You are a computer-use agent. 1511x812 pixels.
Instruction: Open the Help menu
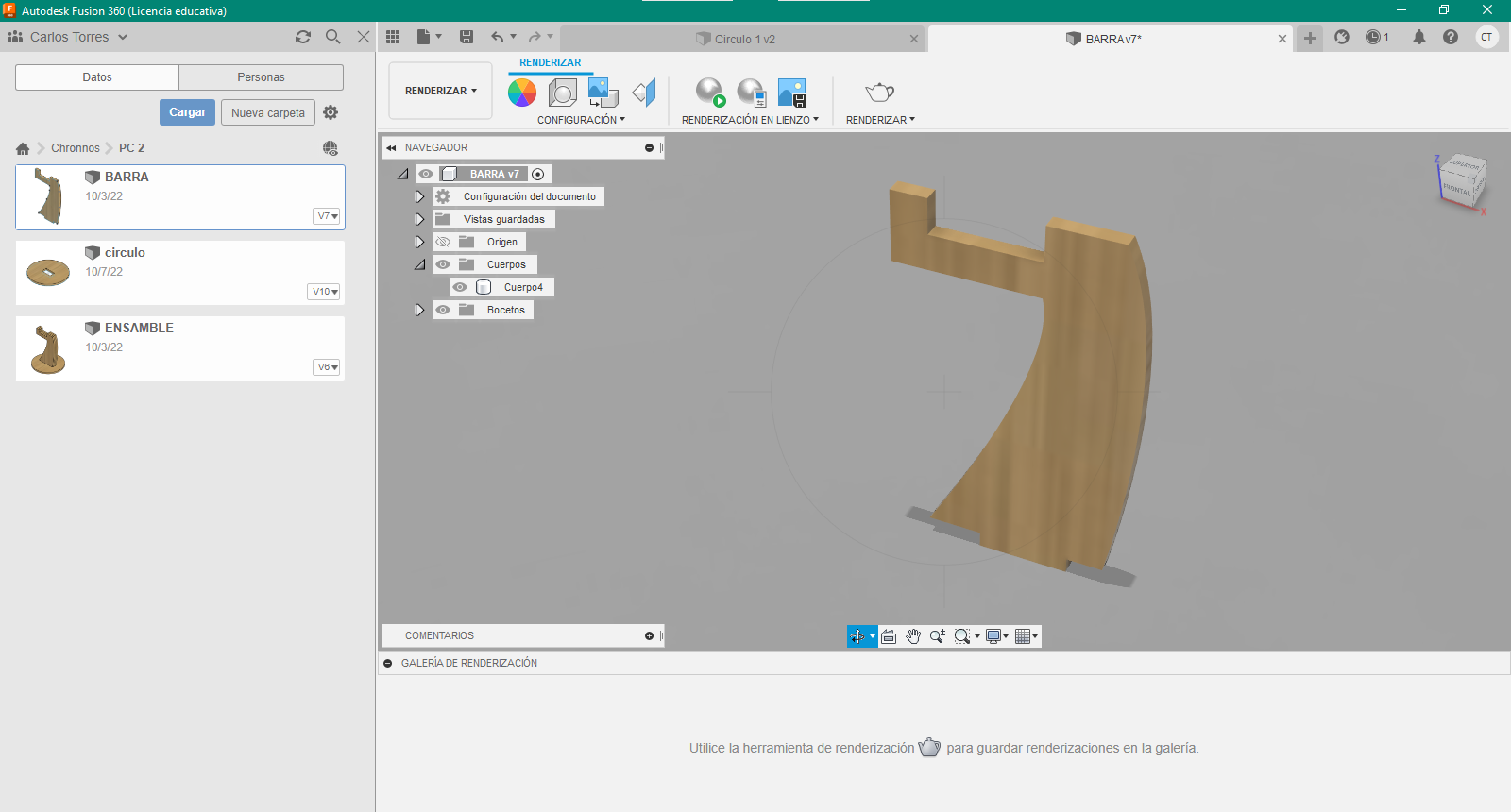point(1451,37)
